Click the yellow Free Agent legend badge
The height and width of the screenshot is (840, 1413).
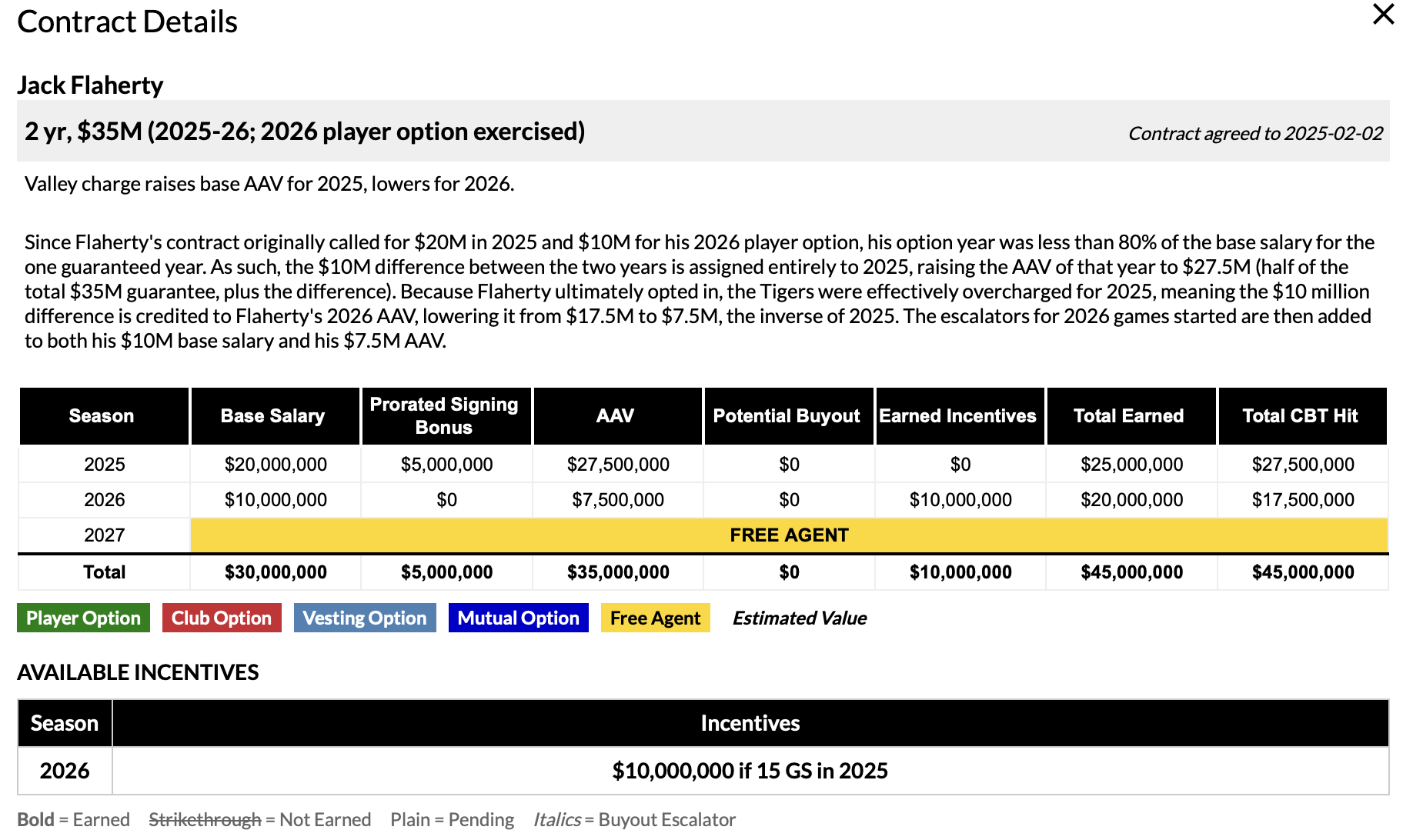[655, 618]
